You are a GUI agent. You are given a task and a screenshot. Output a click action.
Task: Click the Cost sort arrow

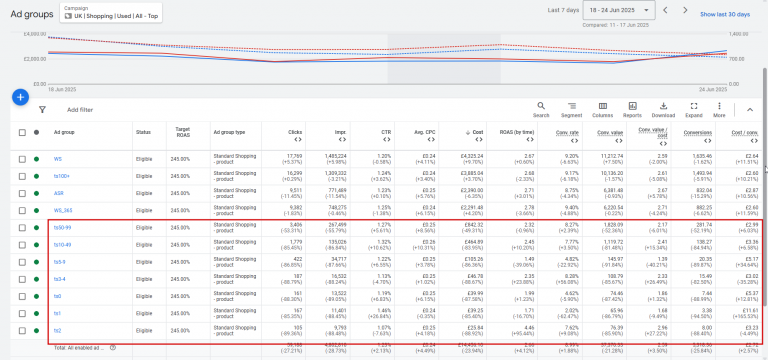(467, 132)
